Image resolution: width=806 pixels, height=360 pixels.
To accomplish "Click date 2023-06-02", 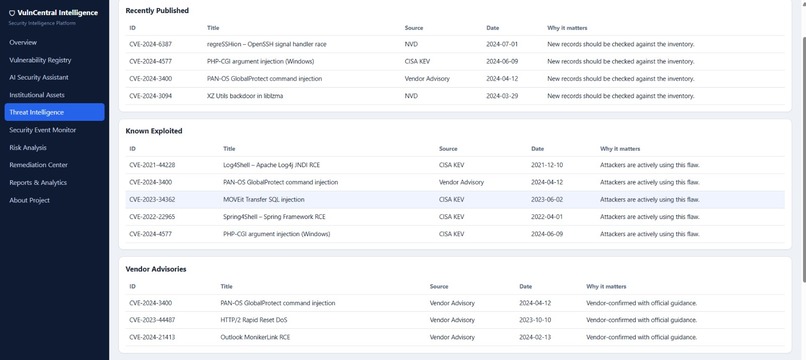I will (547, 200).
